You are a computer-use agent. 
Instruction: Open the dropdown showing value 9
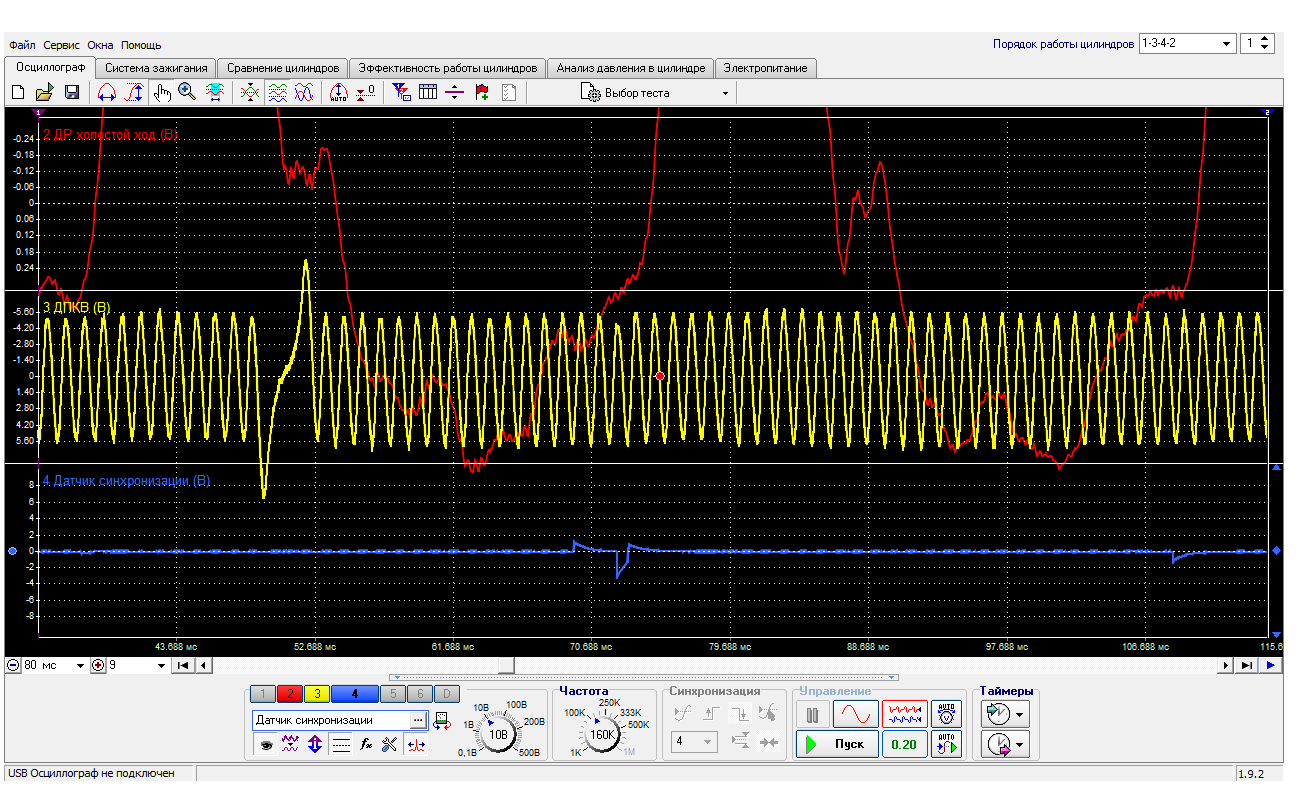(x=137, y=665)
